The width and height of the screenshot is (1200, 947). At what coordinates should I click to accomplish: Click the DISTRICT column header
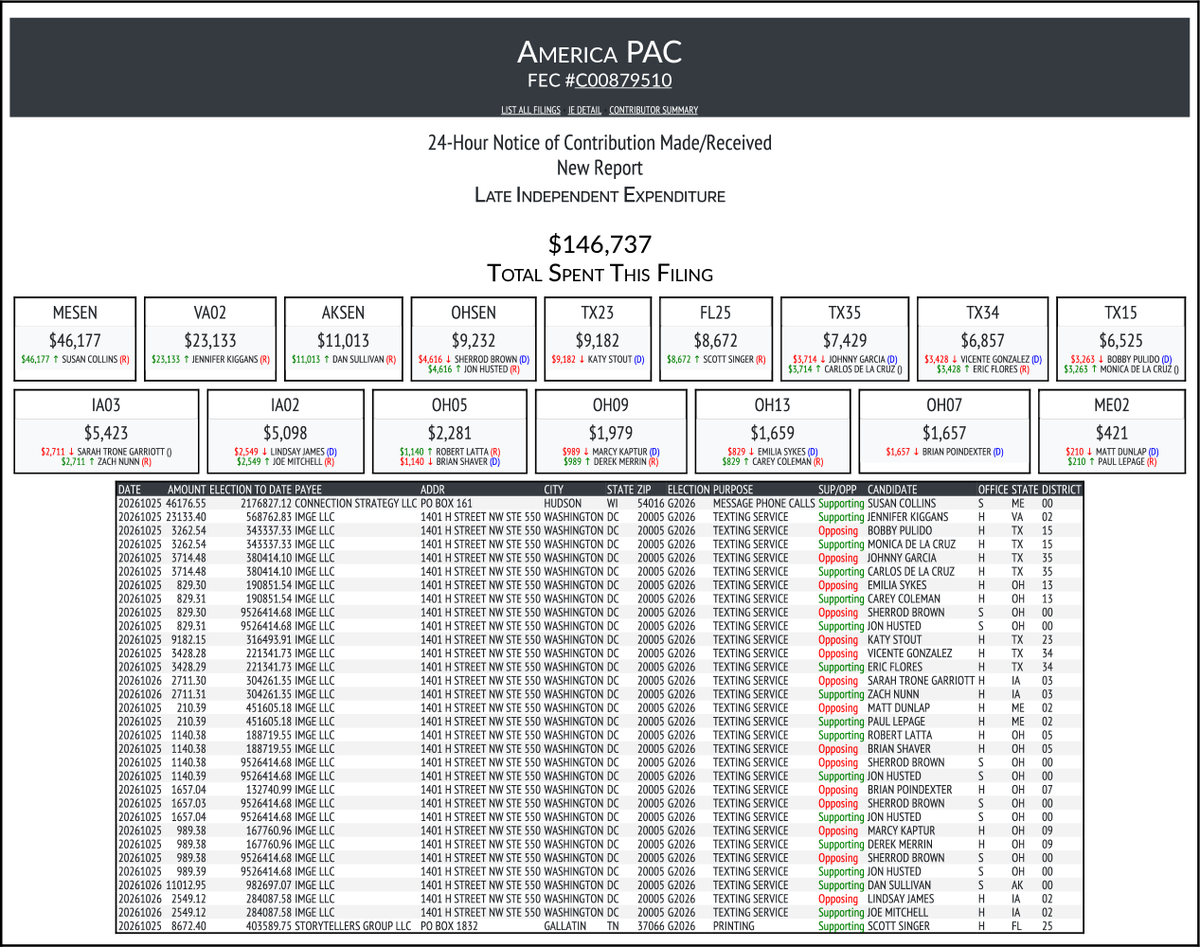(1061, 489)
